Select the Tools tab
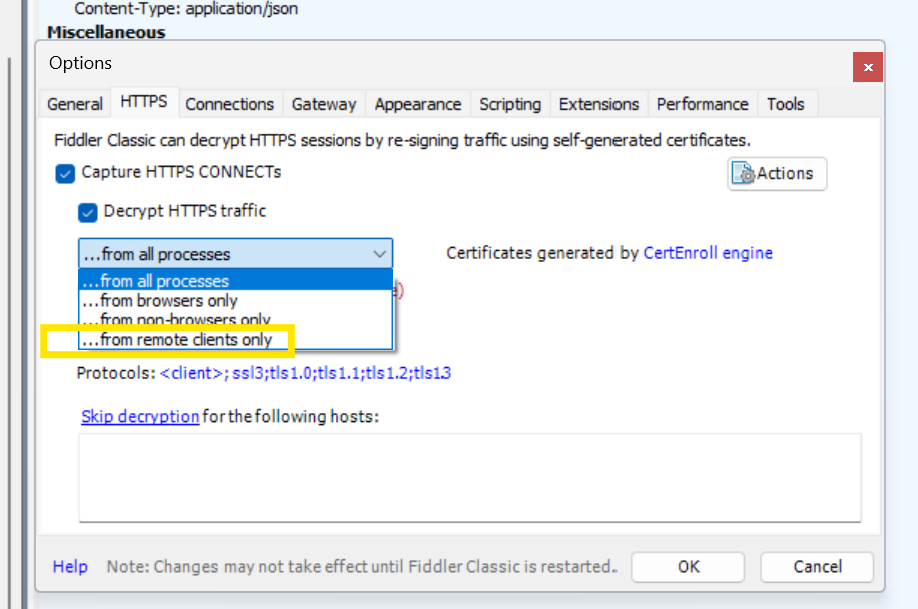The image size is (918, 609). 786,104
